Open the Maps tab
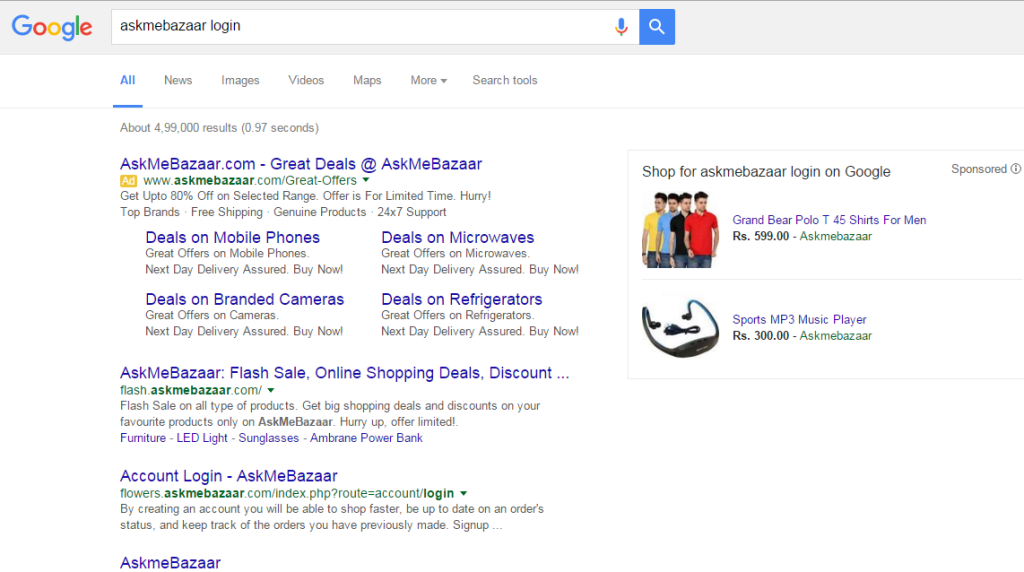Screen dimensions: 1024x572 point(367,80)
